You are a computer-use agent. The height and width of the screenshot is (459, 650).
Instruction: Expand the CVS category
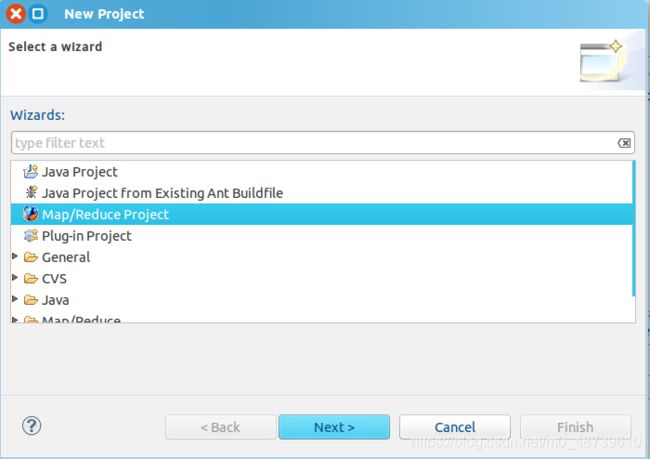[x=15, y=277]
